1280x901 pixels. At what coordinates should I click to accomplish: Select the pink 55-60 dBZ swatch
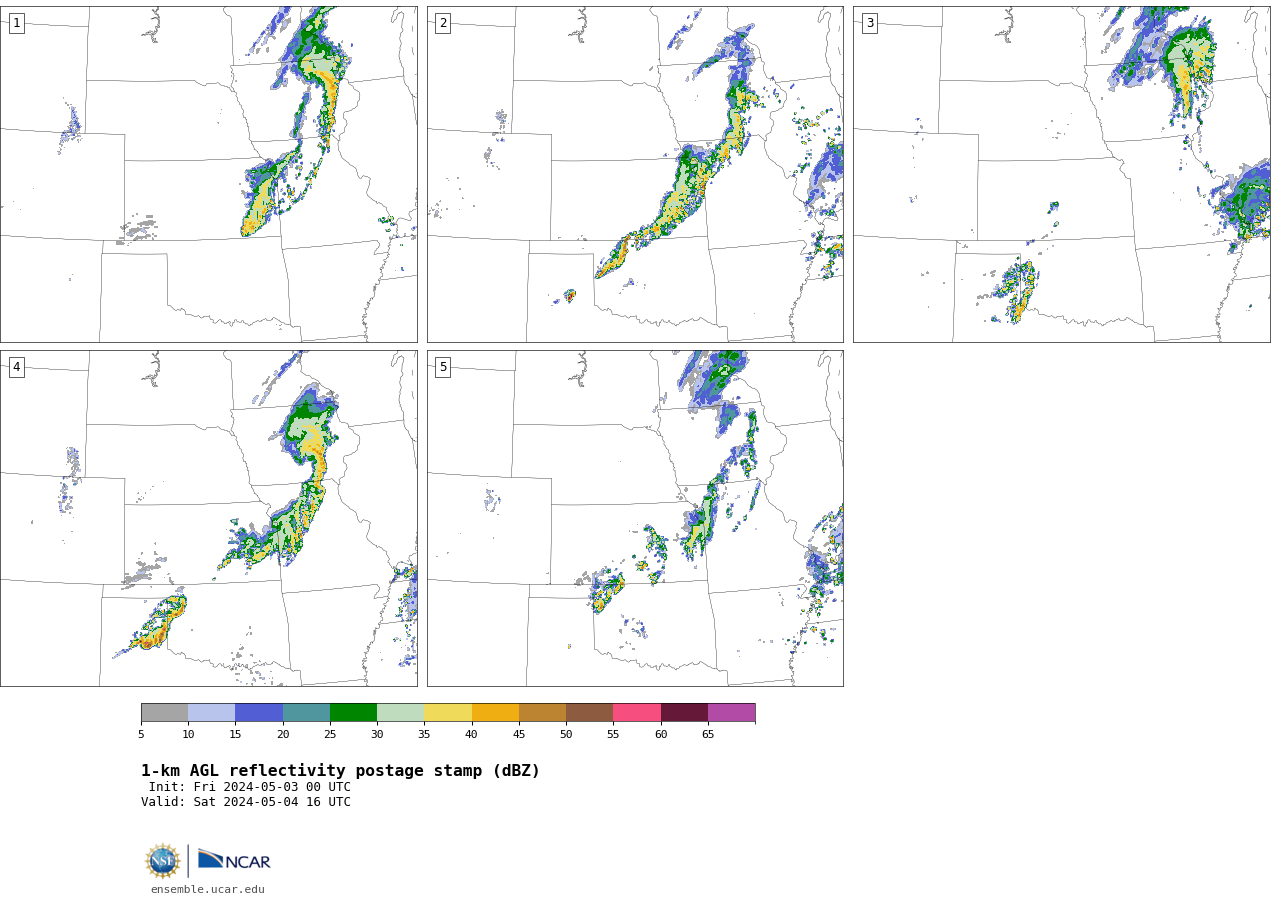point(637,713)
